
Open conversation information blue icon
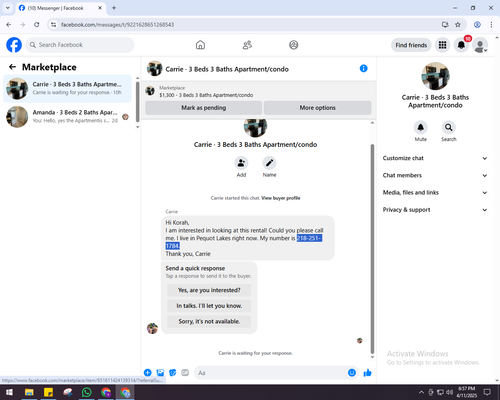coord(363,68)
